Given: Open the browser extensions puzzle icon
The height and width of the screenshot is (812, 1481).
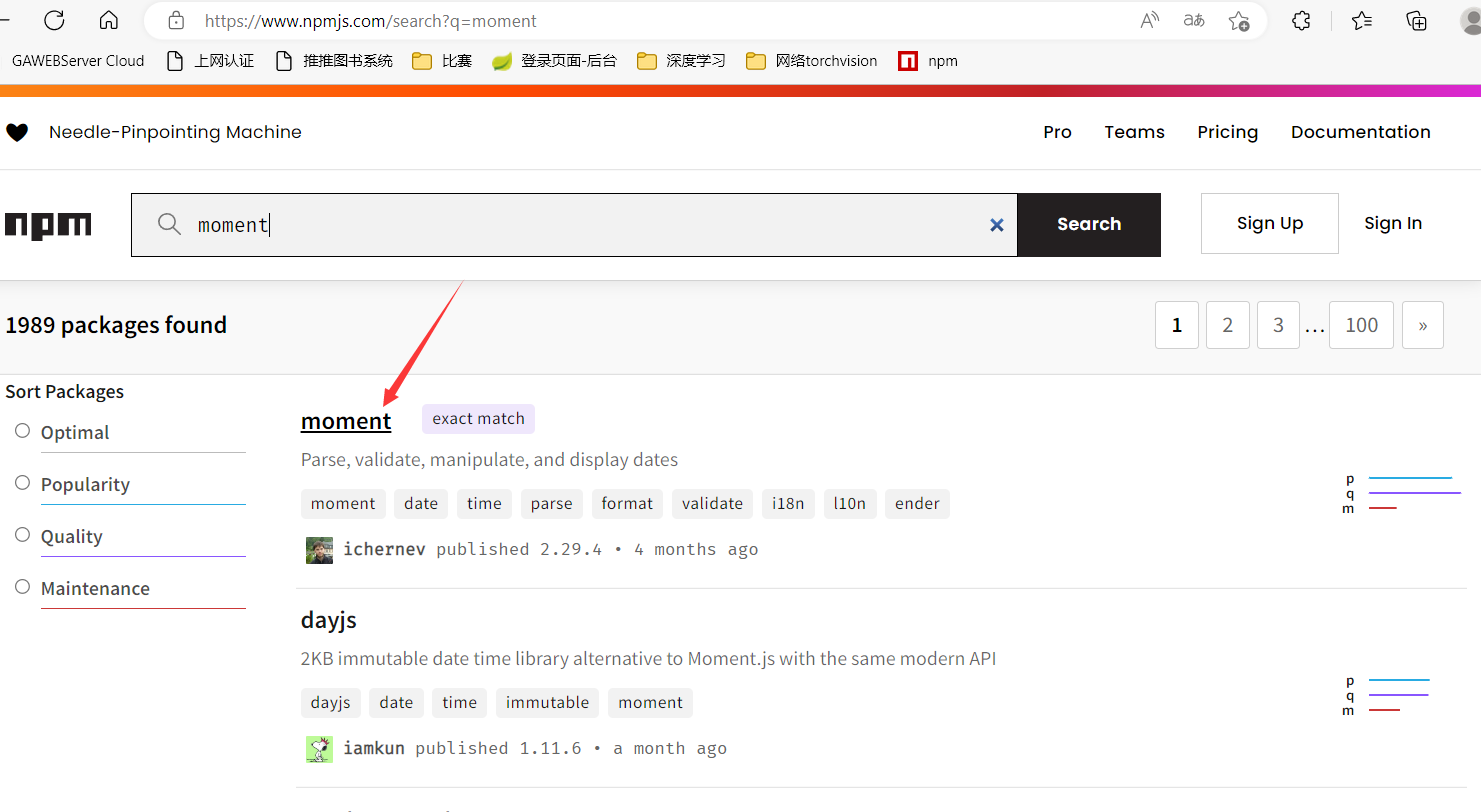Looking at the screenshot, I should pos(1301,20).
